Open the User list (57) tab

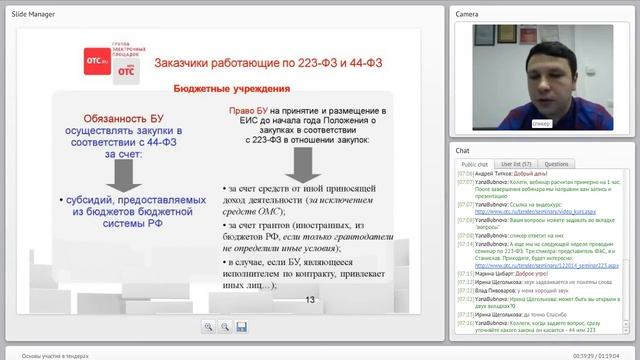516,164
